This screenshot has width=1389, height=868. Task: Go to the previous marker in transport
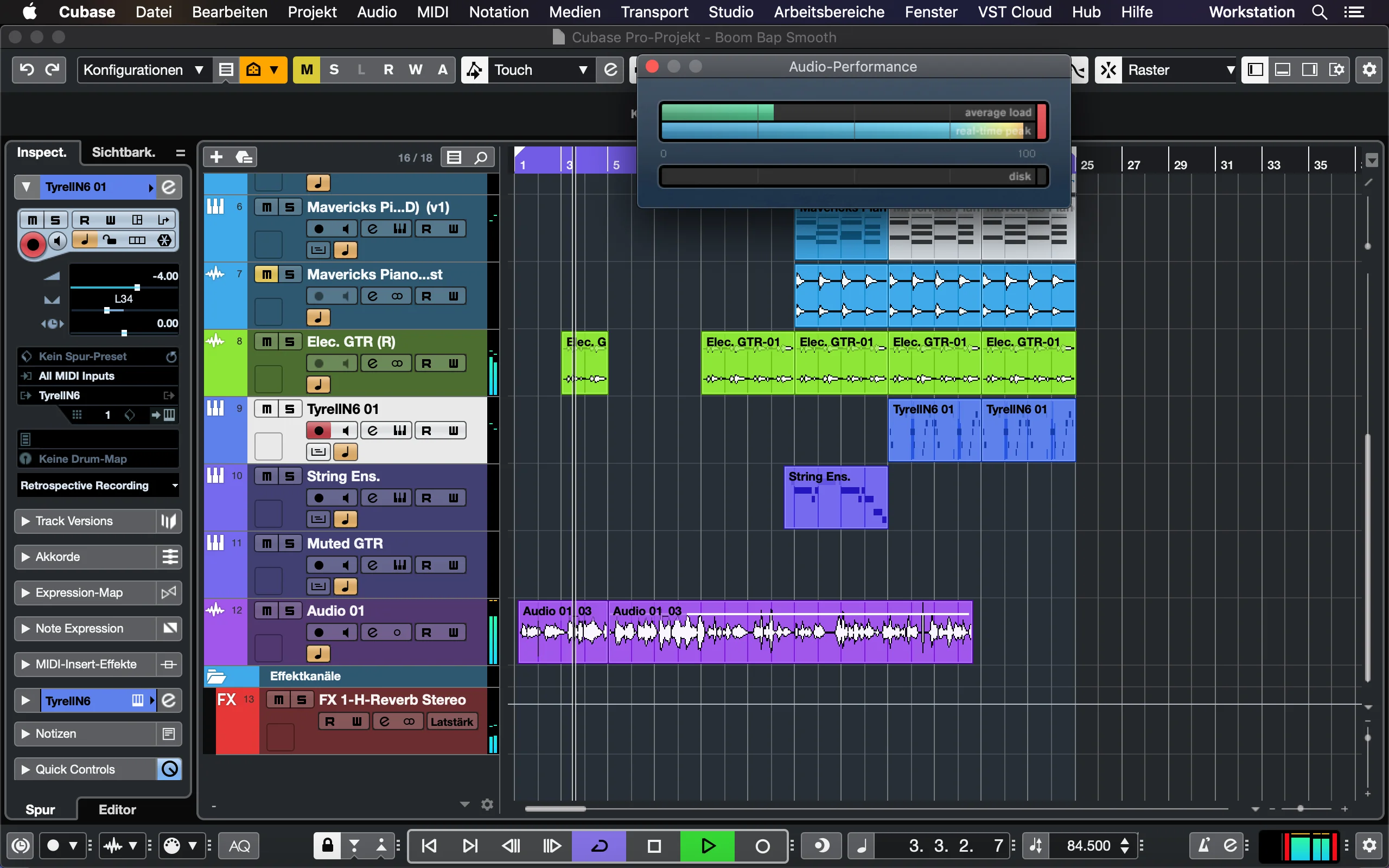tap(429, 846)
